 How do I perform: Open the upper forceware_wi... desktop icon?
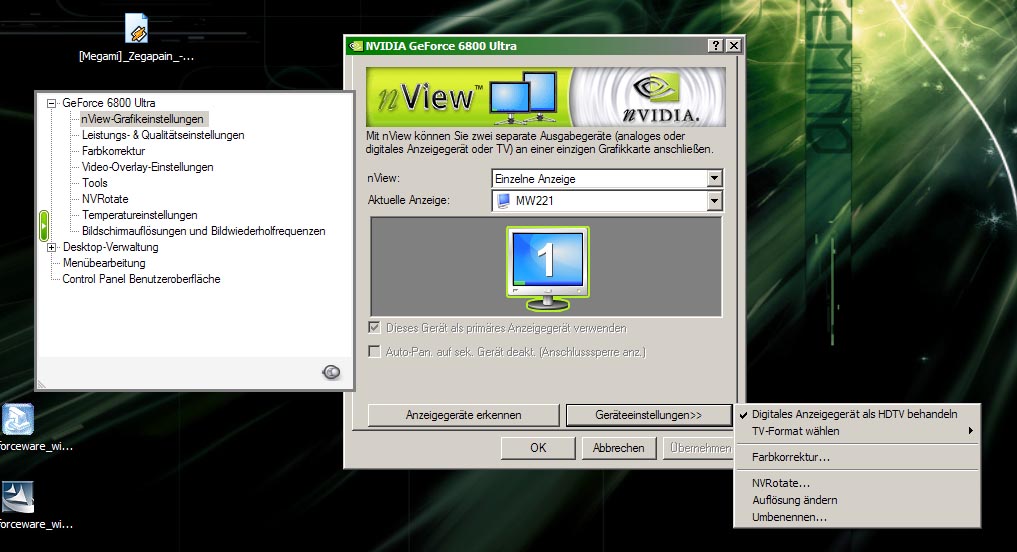(x=18, y=419)
